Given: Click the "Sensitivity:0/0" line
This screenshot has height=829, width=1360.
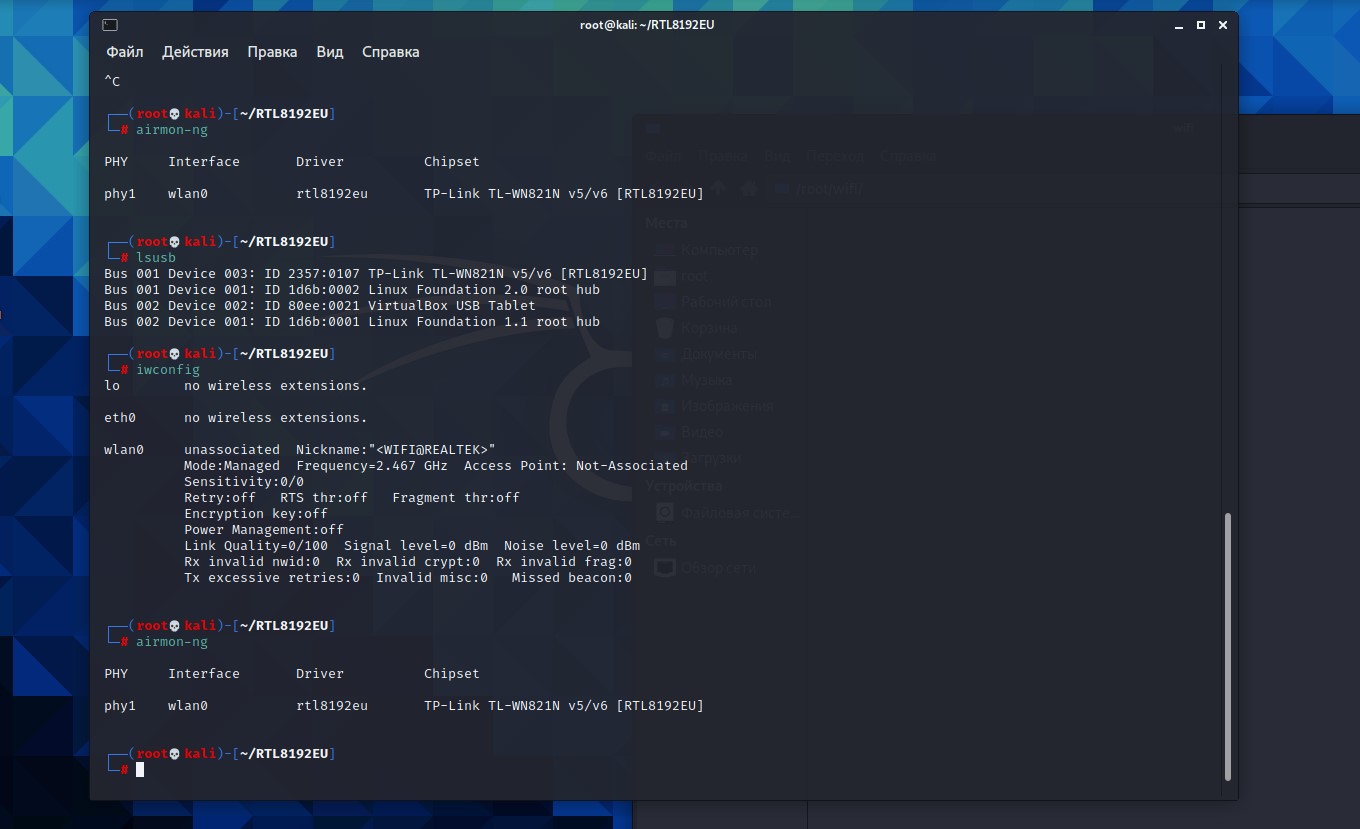Looking at the screenshot, I should [244, 482].
